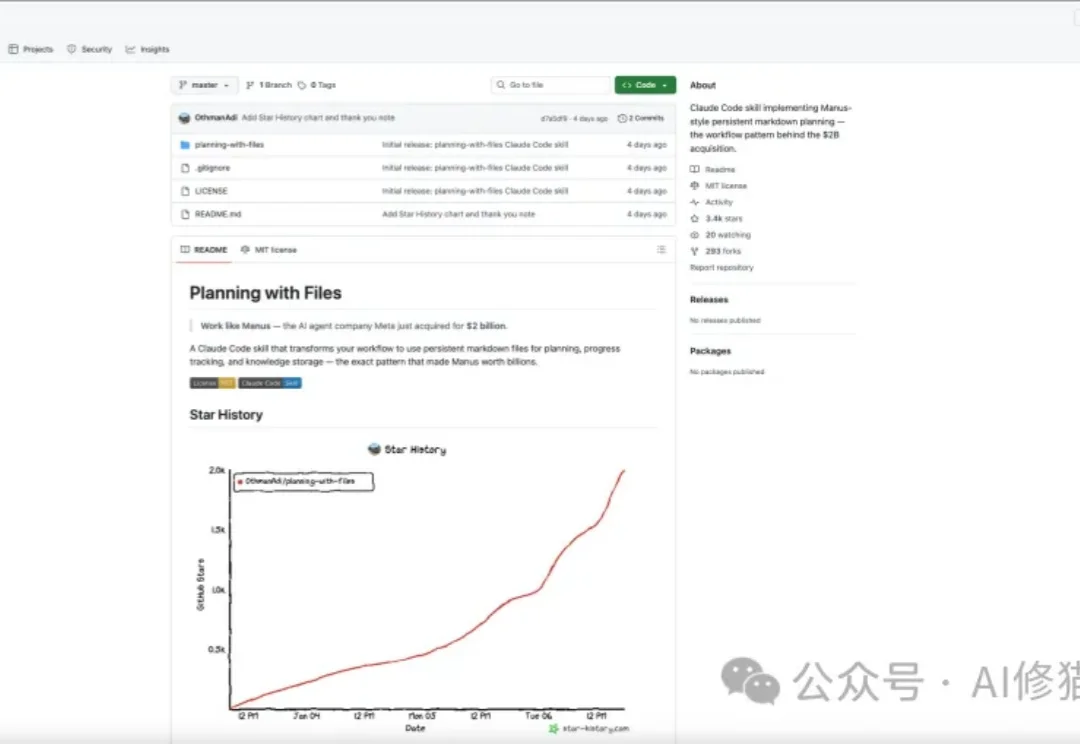Click the stars count star icon
This screenshot has width=1080, height=744.
pyautogui.click(x=695, y=218)
